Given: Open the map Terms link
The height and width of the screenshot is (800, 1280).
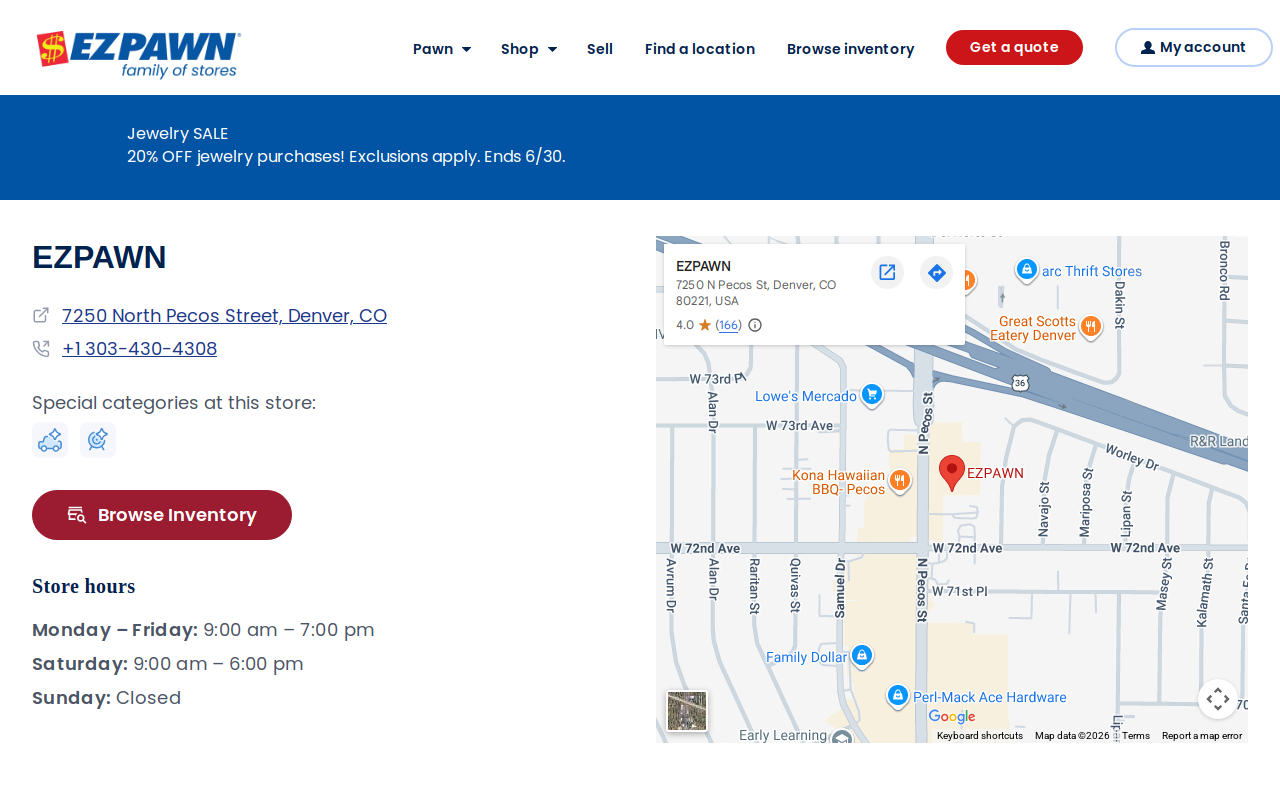Looking at the screenshot, I should pos(1136,736).
